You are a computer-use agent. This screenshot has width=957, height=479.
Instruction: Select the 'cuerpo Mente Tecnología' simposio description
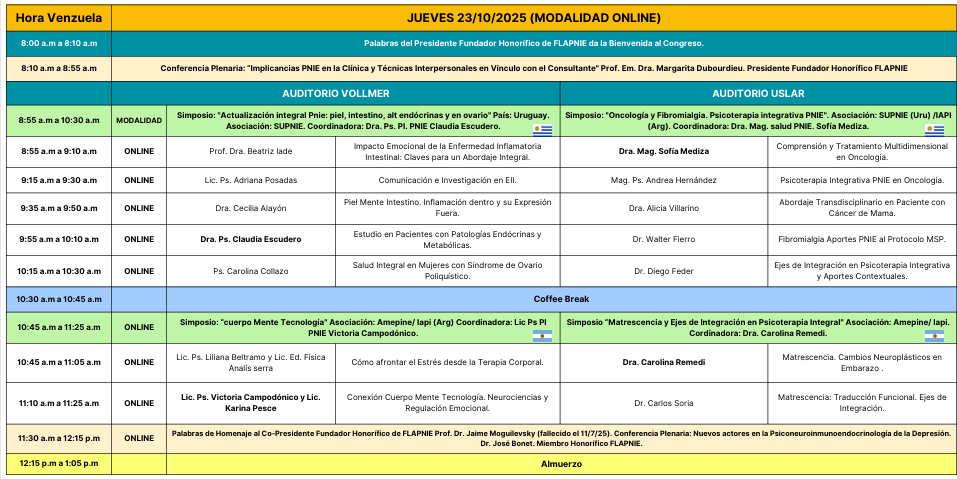coord(363,327)
